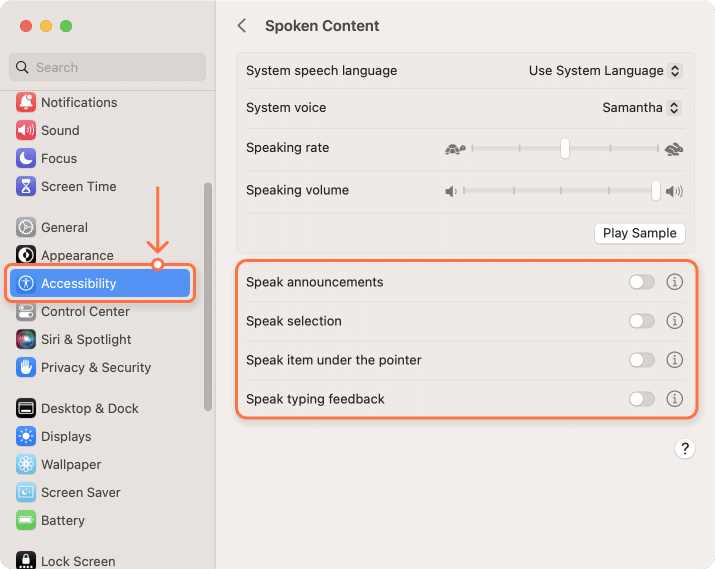
Task: Open info for Speak typing feedback
Action: pos(674,399)
